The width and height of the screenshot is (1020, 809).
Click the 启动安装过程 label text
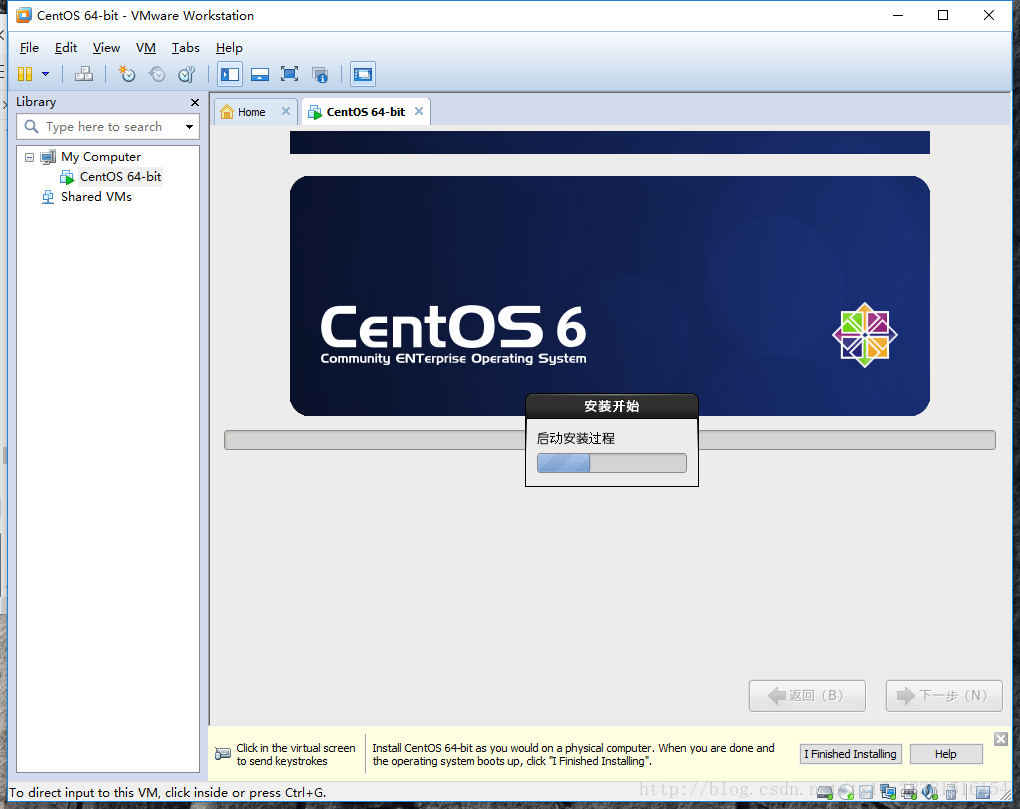(576, 438)
